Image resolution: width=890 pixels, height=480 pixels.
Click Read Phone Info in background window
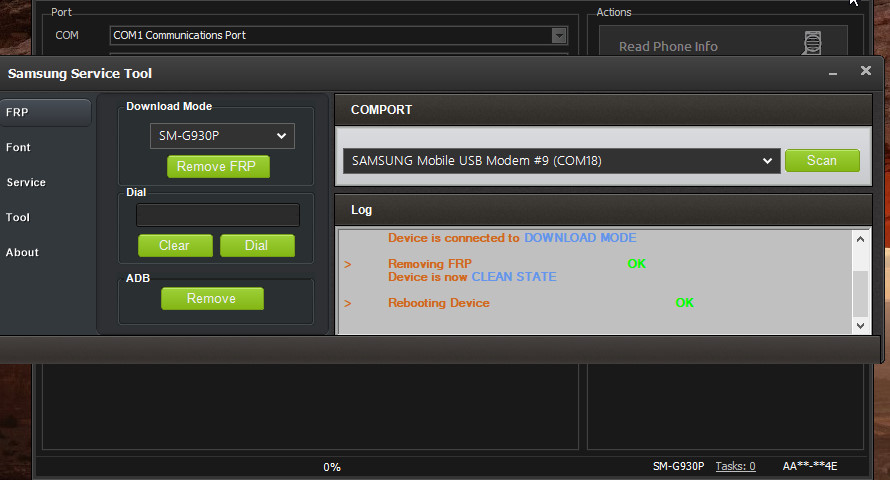pos(723,41)
